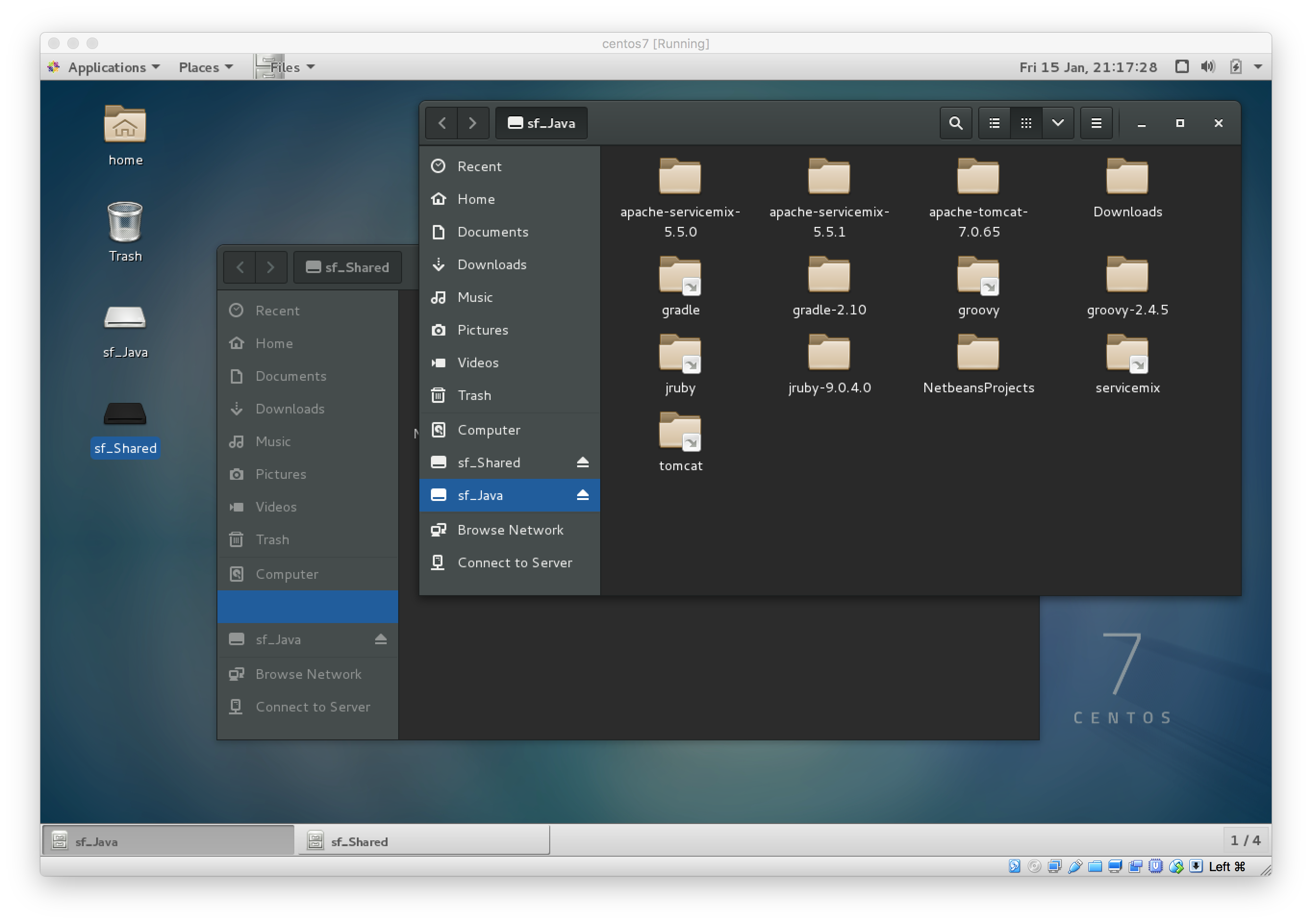Click Browse Network in sf_Java sidebar
This screenshot has width=1312, height=924.
(x=509, y=529)
